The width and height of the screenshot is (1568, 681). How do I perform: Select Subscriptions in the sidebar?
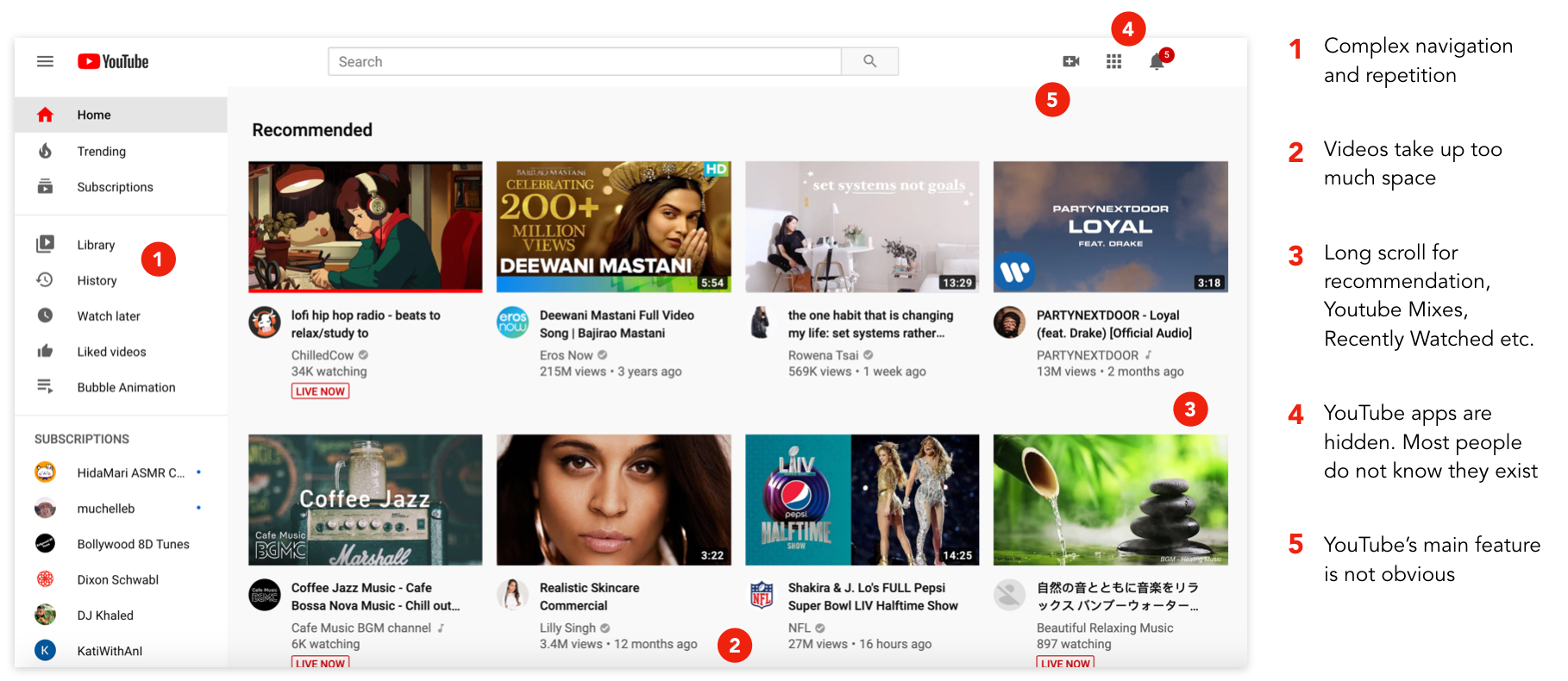pos(121,186)
